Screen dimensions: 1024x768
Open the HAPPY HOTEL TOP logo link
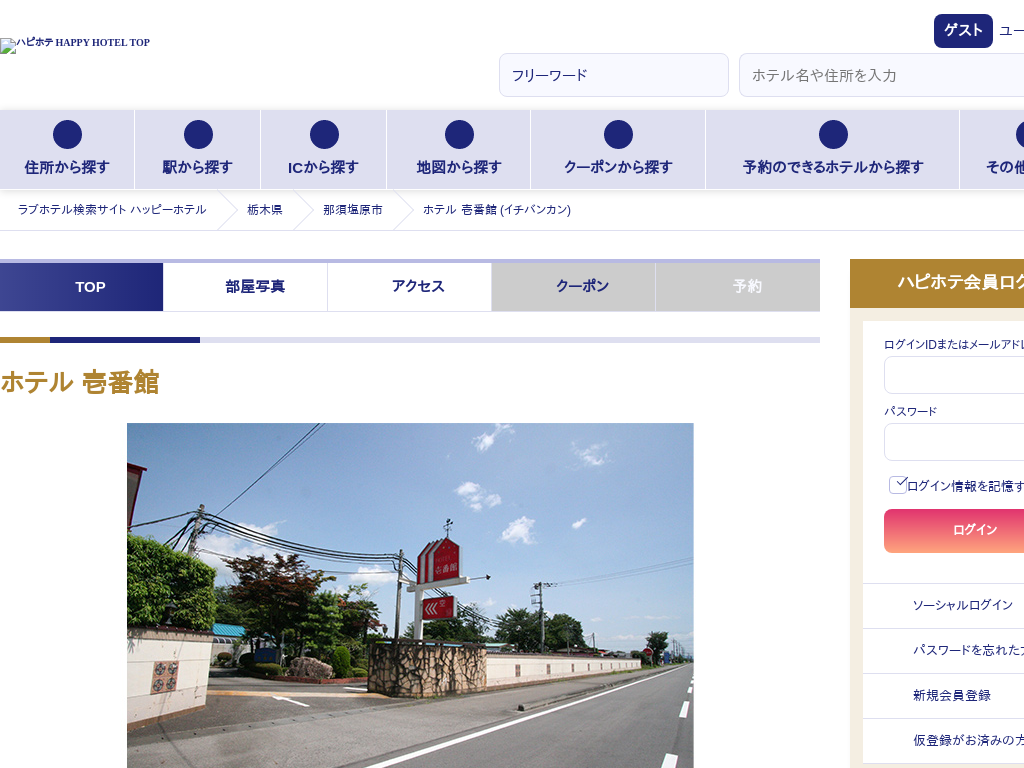click(x=75, y=44)
